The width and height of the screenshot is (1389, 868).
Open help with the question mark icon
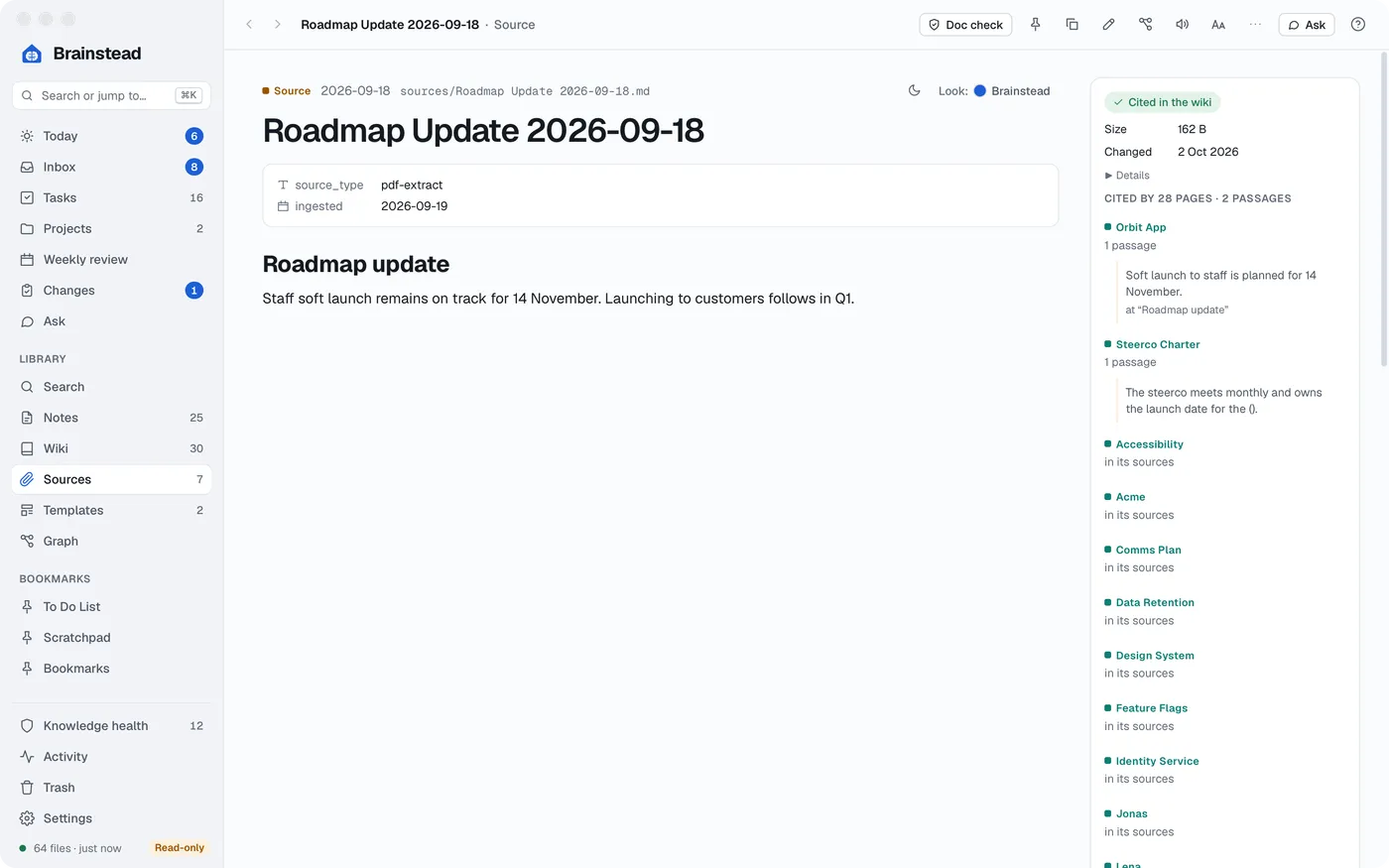[1358, 25]
